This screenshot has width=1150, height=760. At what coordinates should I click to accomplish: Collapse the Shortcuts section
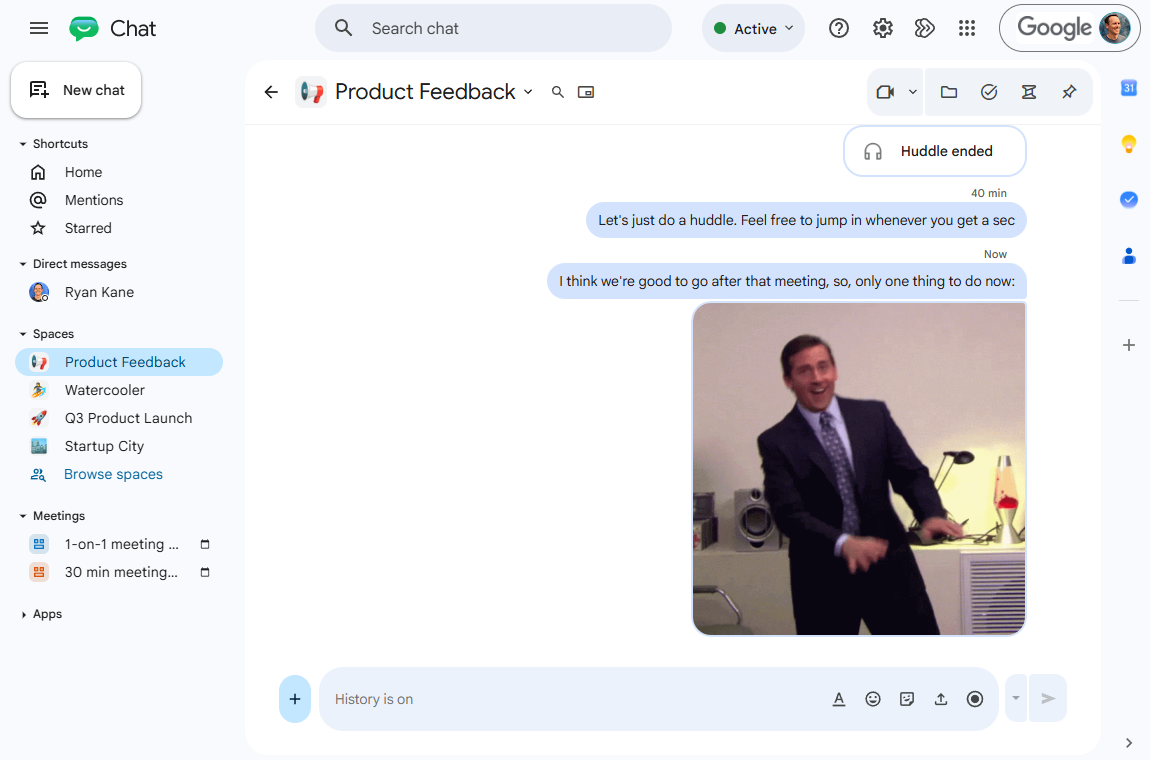pyautogui.click(x=23, y=144)
